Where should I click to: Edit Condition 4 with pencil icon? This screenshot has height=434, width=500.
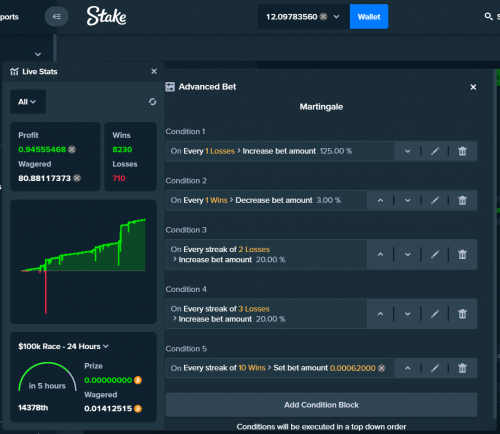tap(435, 314)
